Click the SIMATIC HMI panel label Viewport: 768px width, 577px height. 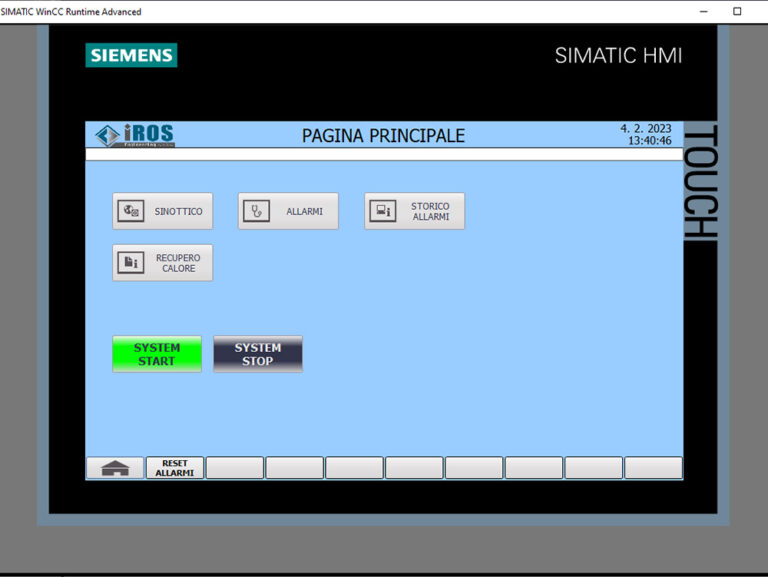[618, 56]
